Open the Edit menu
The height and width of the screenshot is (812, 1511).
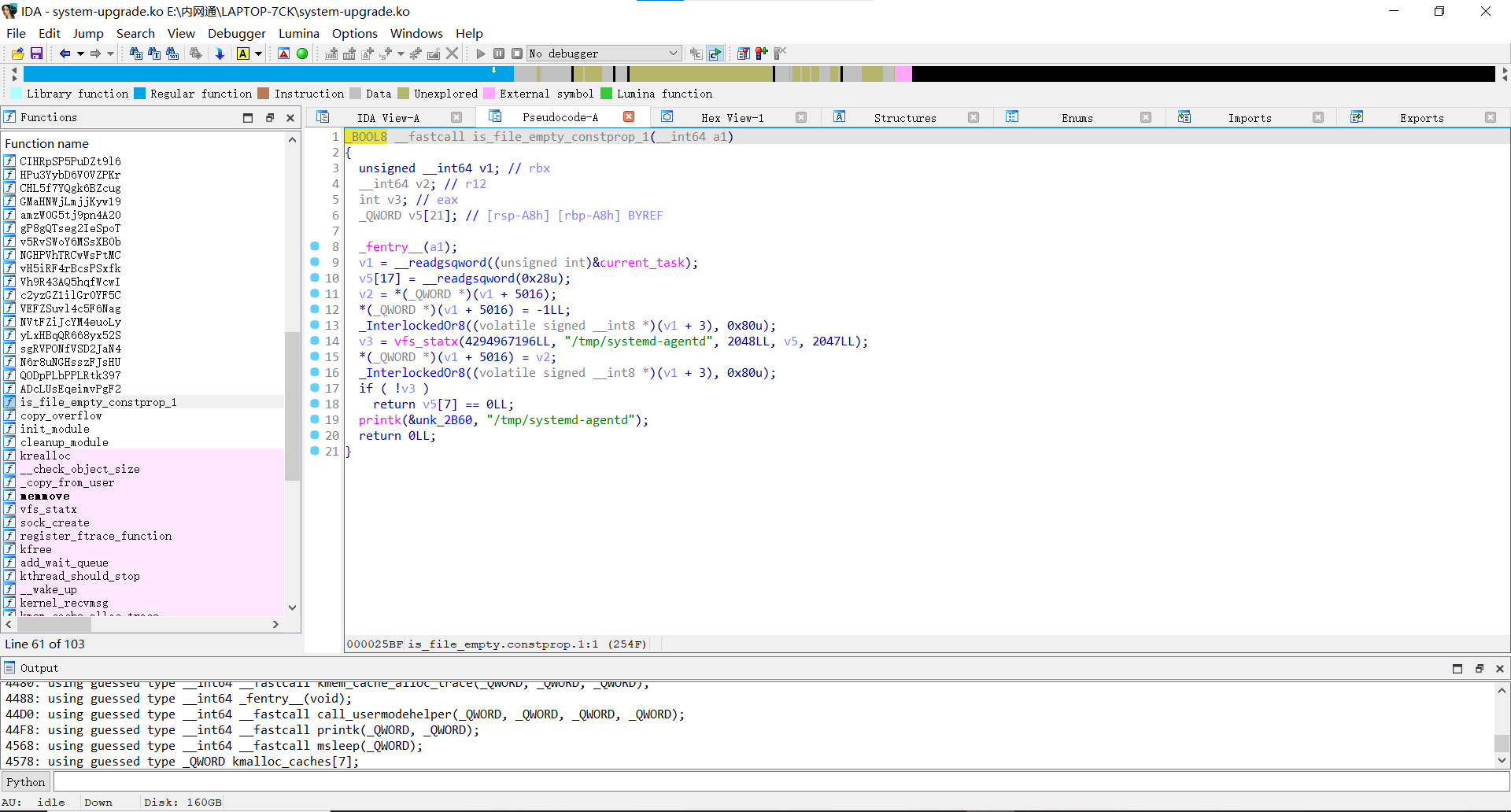[49, 33]
